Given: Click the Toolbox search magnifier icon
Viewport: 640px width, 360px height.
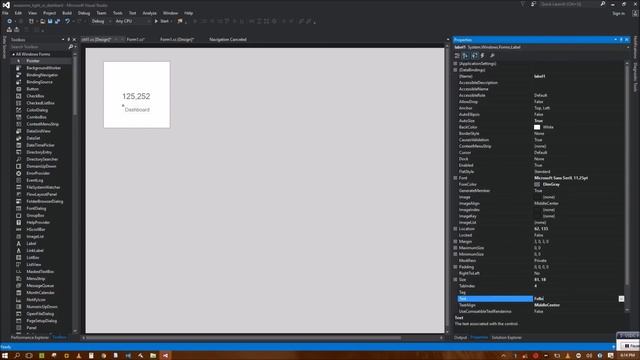Looking at the screenshot, I should (71, 47).
